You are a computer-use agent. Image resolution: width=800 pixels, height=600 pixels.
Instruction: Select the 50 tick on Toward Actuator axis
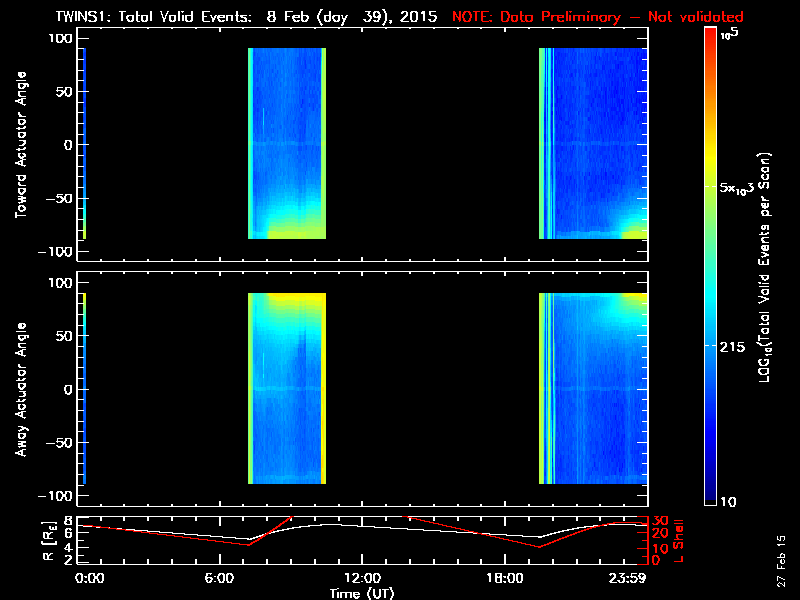click(65, 92)
